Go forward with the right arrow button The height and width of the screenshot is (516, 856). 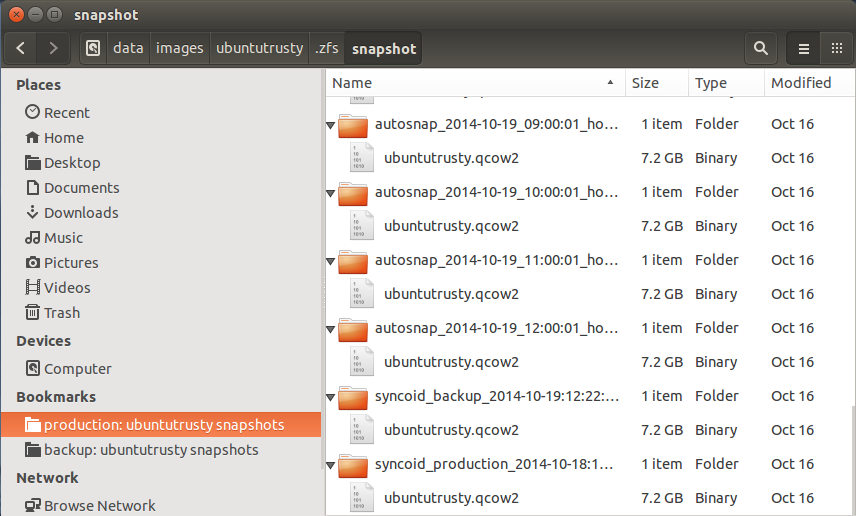(x=53, y=49)
